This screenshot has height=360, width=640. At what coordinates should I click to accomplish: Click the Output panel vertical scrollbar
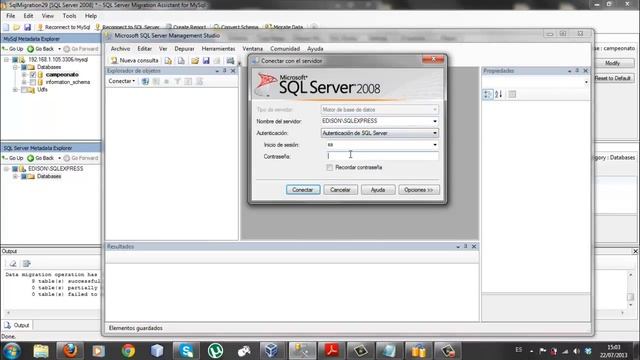(x=630, y=290)
